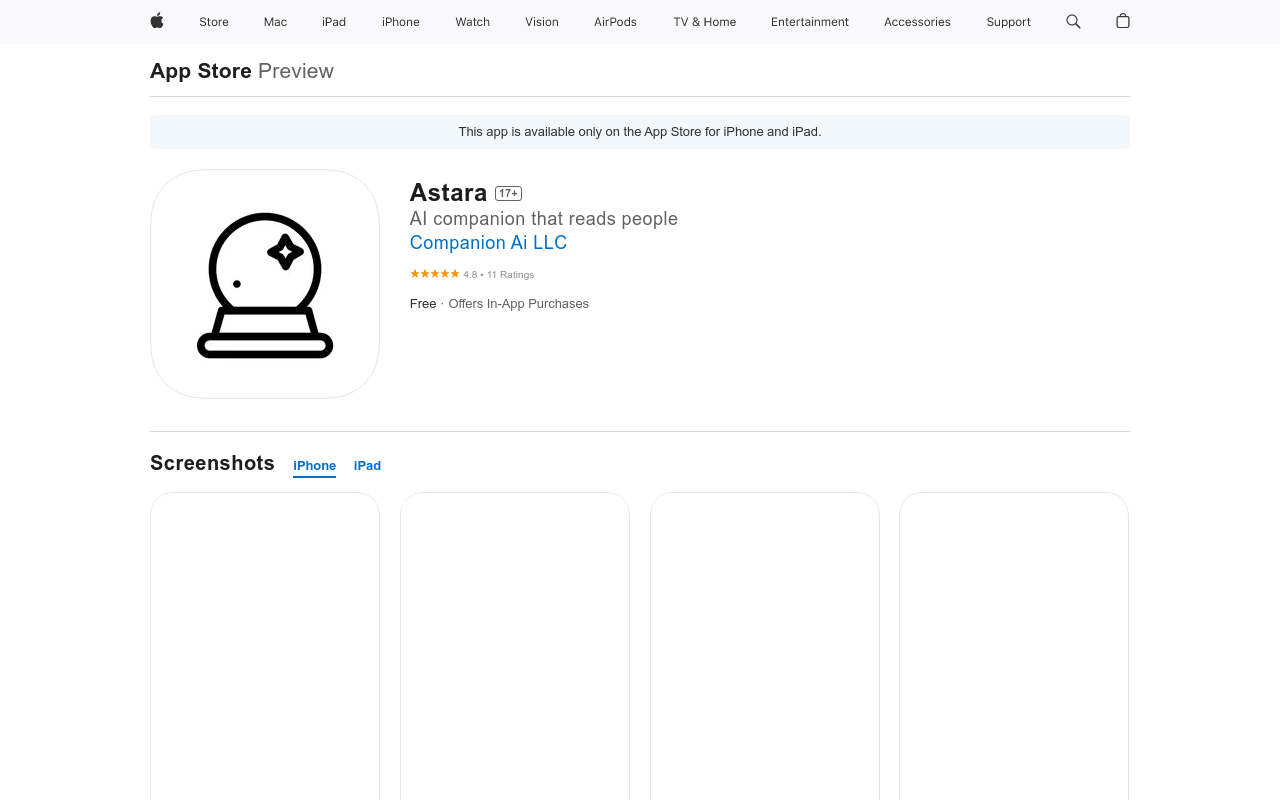The width and height of the screenshot is (1280, 800).
Task: Open the third screenshot thumbnail
Action: [765, 646]
